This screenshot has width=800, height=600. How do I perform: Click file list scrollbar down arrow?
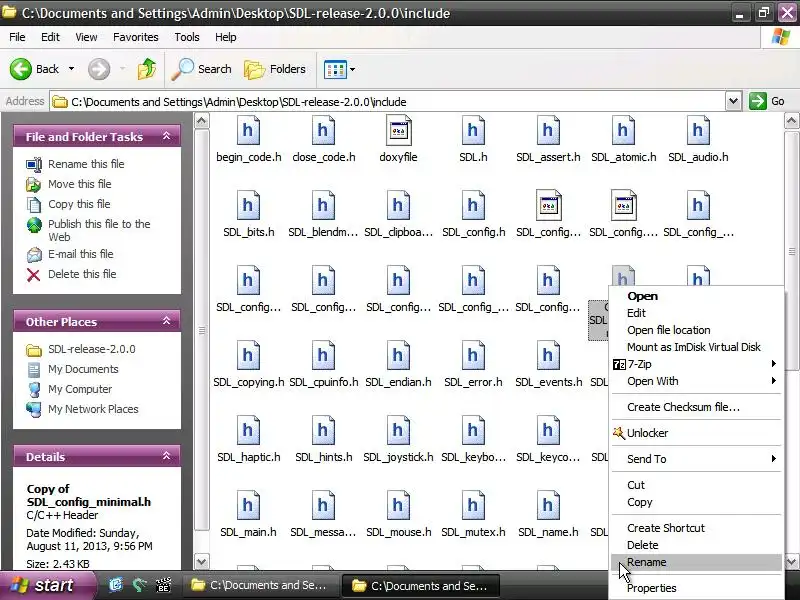pos(791,562)
